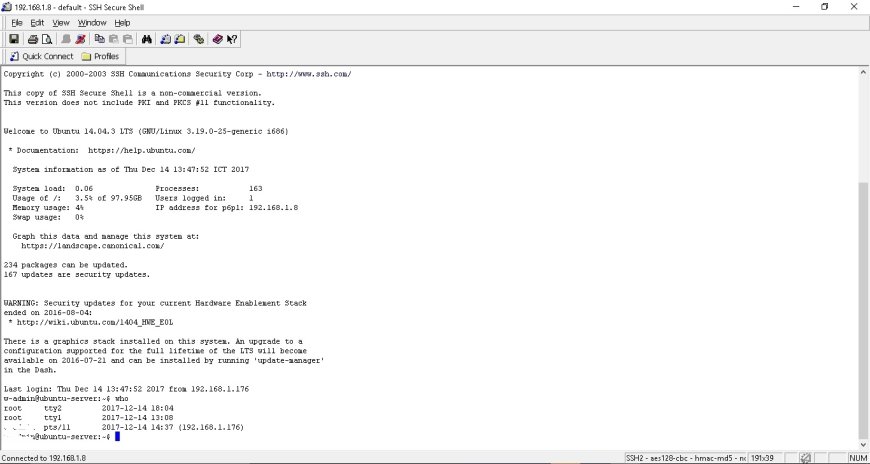The width and height of the screenshot is (870, 464).
Task: Open Find with the binoculars icon
Action: tap(146, 39)
